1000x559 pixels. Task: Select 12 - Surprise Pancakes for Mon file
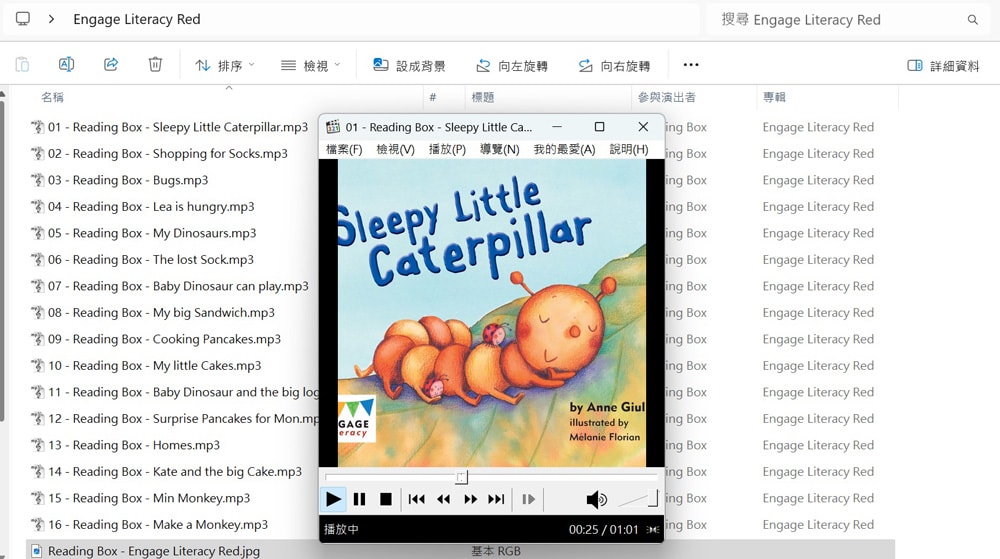click(x=183, y=419)
